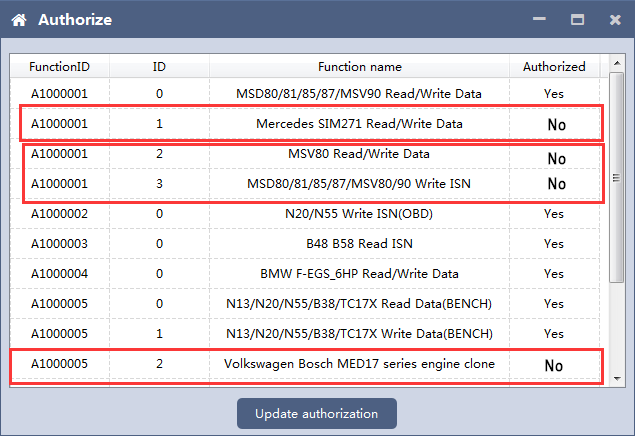The height and width of the screenshot is (436, 635).
Task: Select MSV80 Read/Write Data row
Action: coord(305,154)
